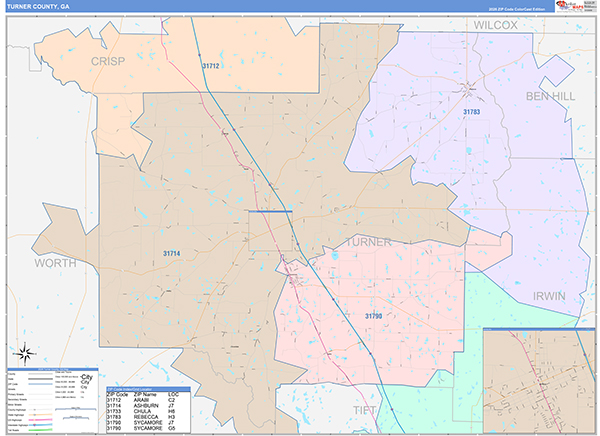Click the city inset map thumbnail

(x=539, y=380)
